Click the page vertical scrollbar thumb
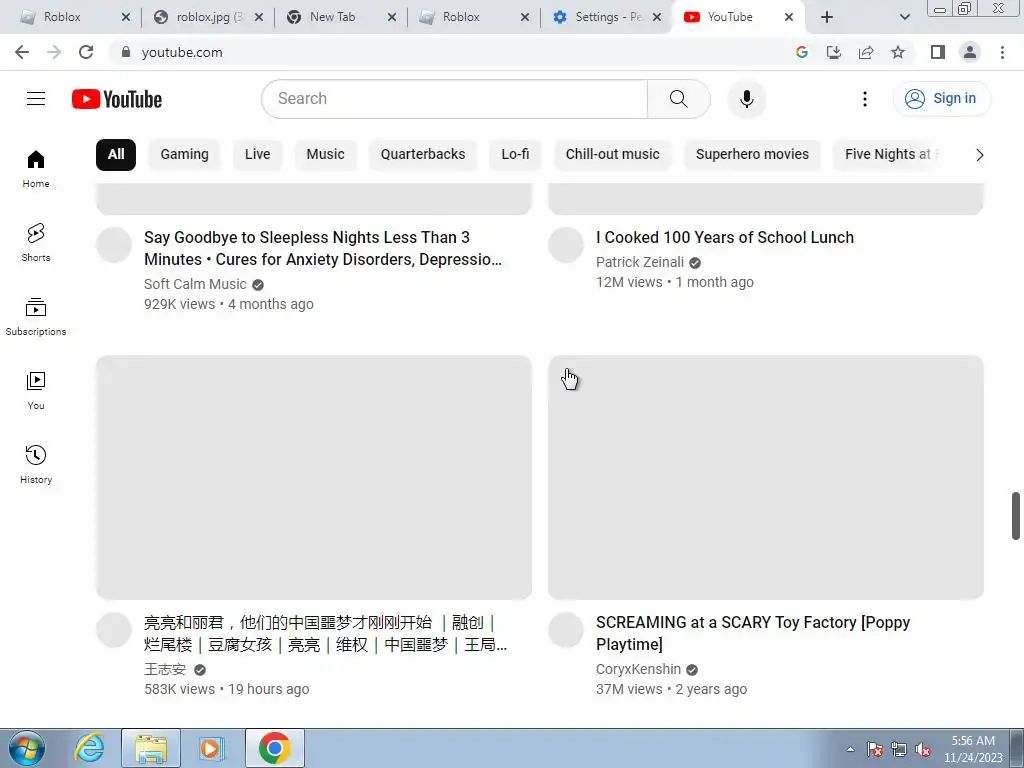 coord(1016,516)
